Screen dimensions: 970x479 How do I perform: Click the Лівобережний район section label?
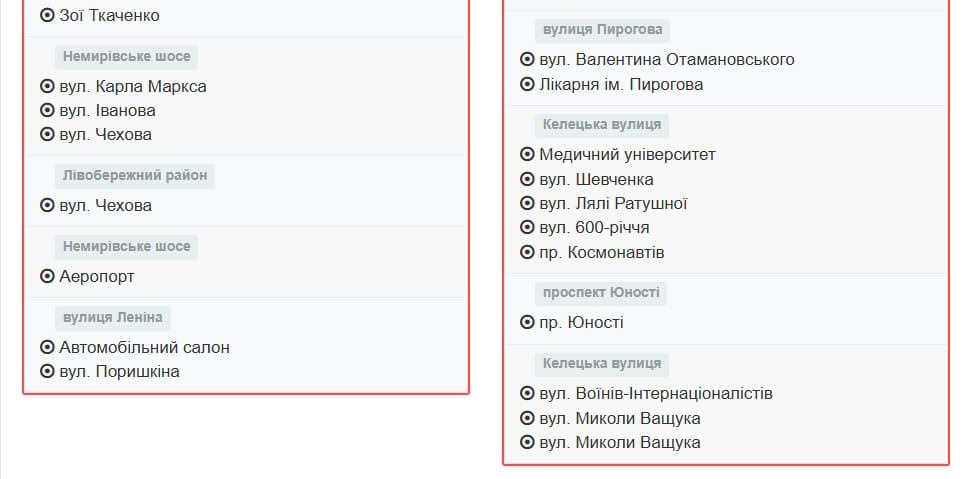click(x=135, y=176)
